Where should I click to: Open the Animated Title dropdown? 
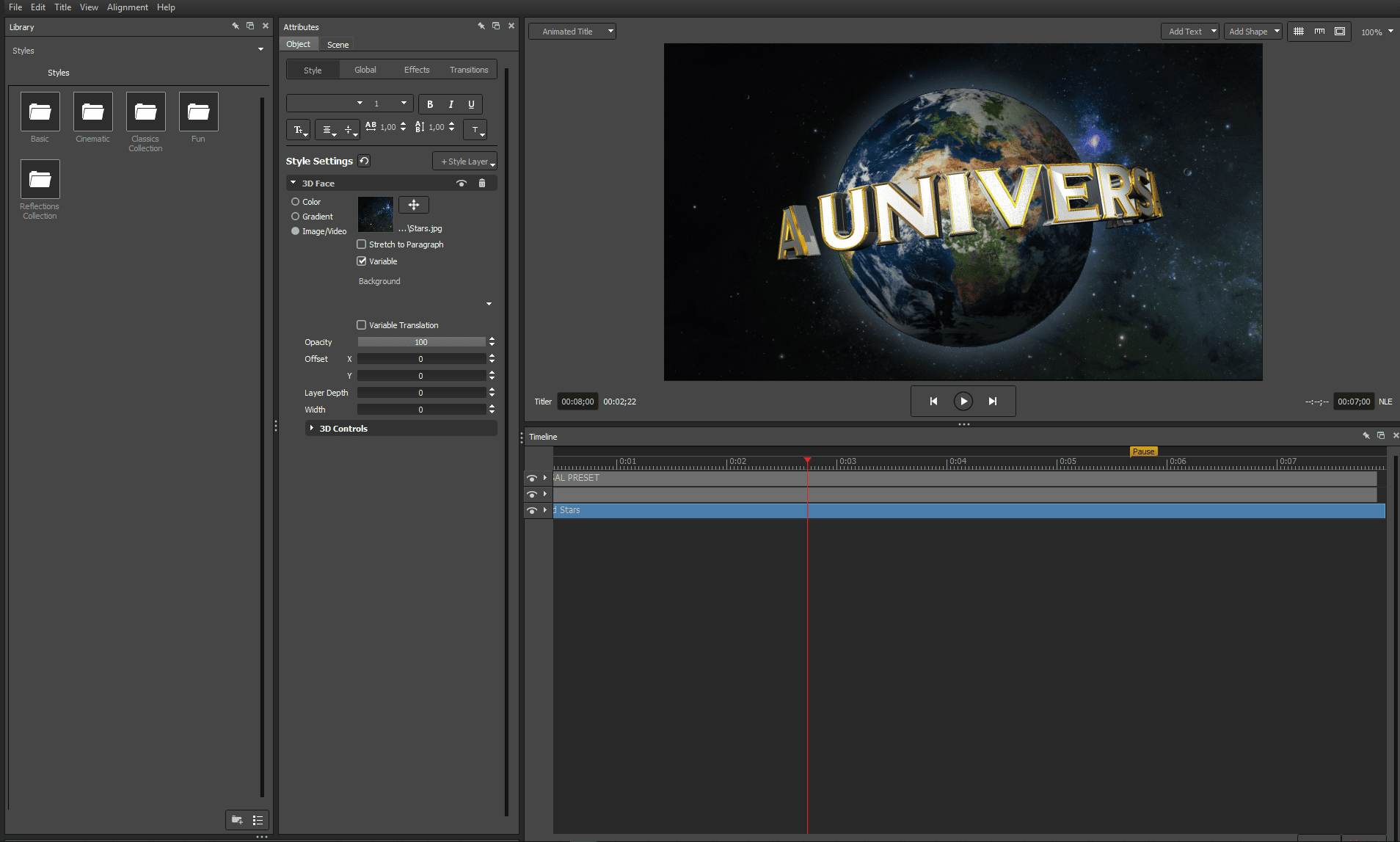click(x=572, y=32)
